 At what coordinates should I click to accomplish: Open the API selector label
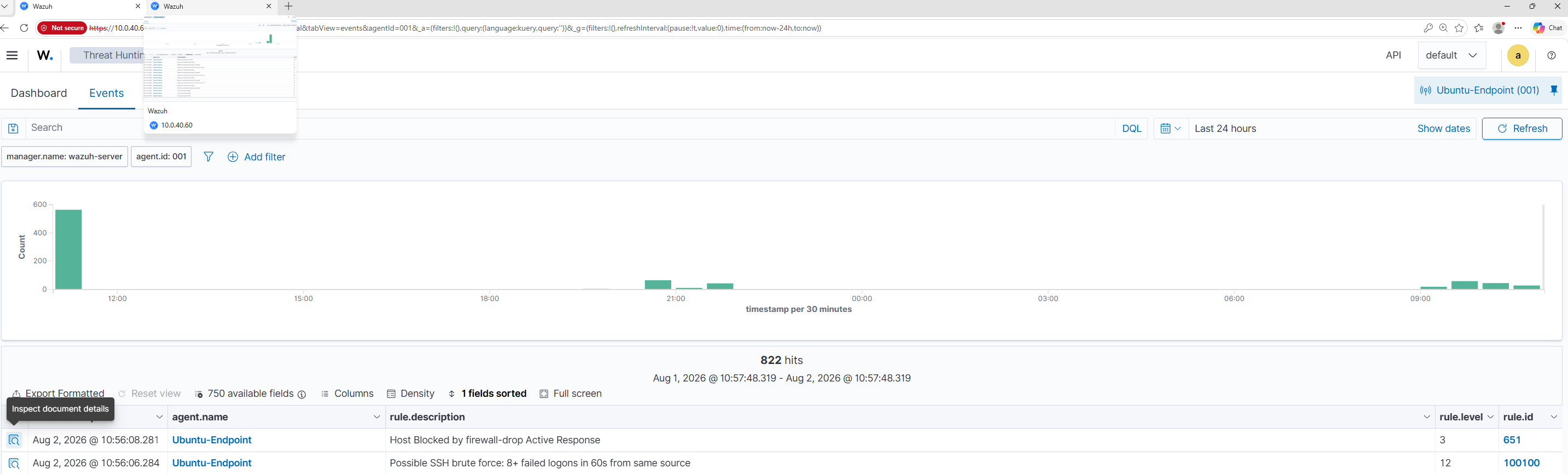[1393, 55]
